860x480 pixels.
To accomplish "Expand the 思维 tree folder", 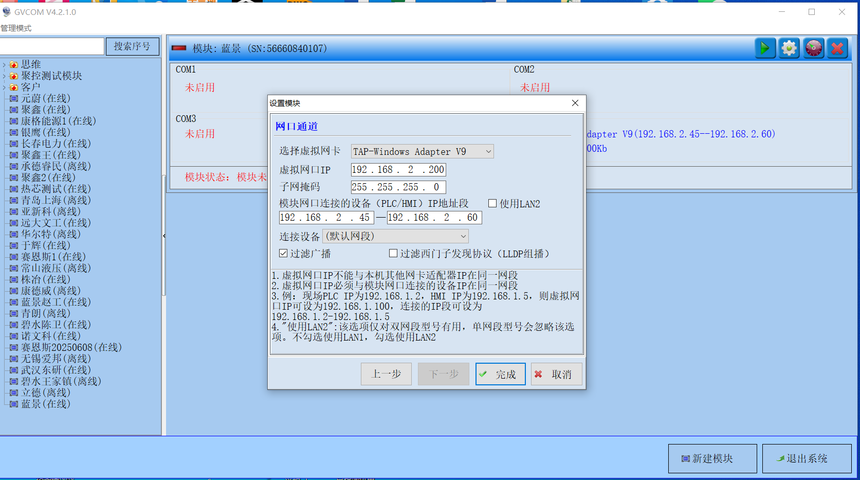I will click(4, 65).
